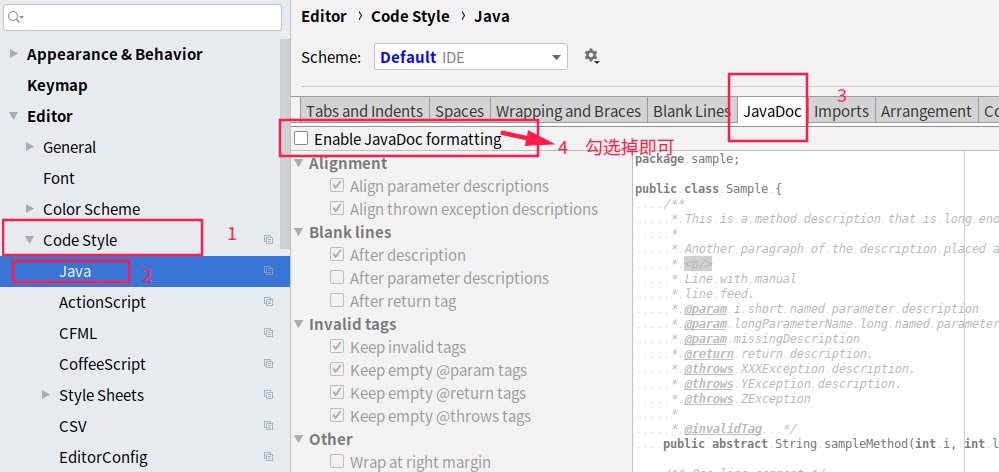Click the copy icon next to Style Sheets
Image resolution: width=999 pixels, height=472 pixels.
[268, 395]
